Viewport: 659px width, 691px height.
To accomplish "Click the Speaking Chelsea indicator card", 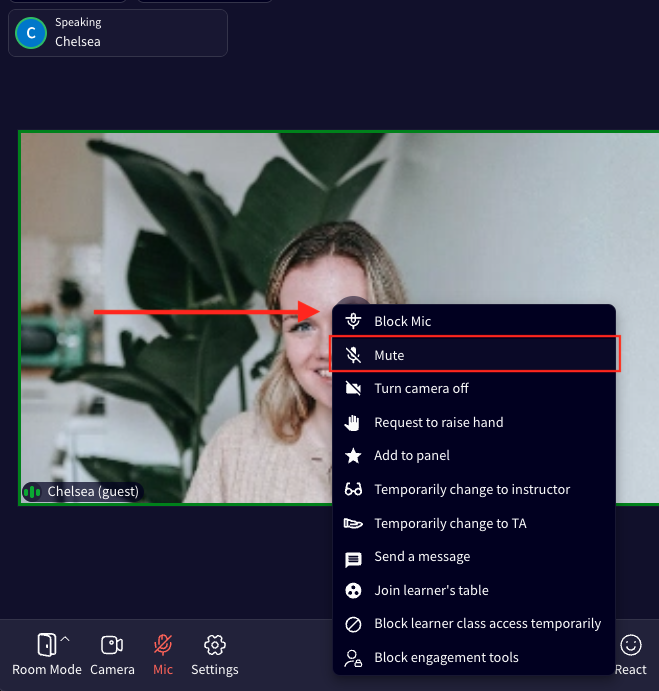I will click(118, 33).
